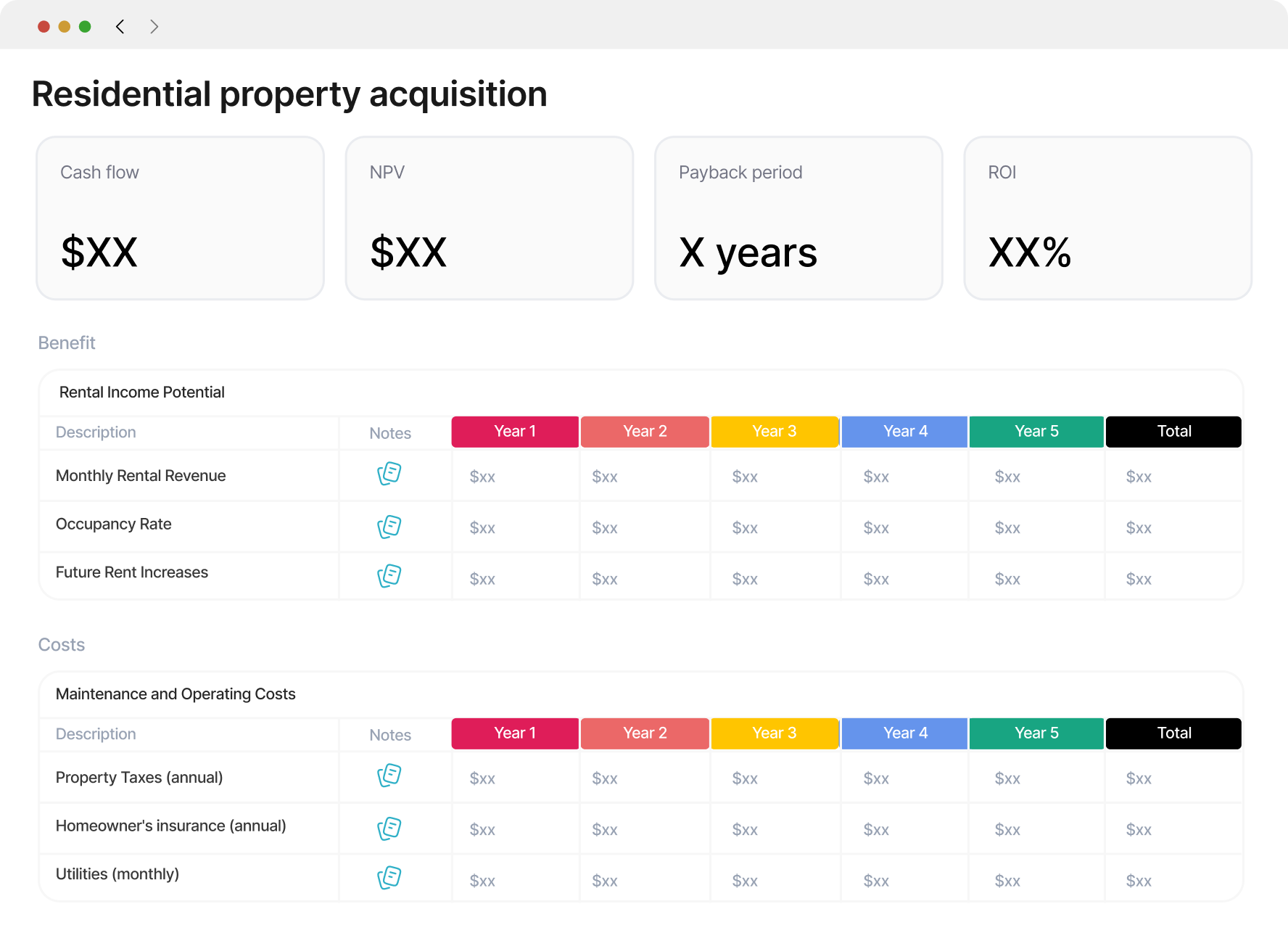Open notes icon for Occupancy Rate
Image resolution: width=1288 pixels, height=946 pixels.
[389, 527]
